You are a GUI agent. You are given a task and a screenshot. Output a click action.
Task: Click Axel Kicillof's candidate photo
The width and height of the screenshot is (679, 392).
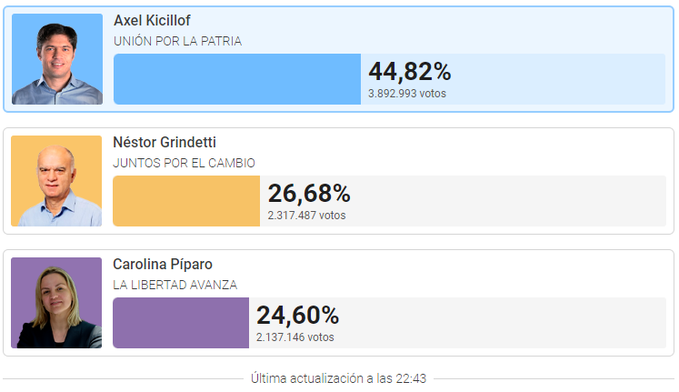[x=57, y=59]
